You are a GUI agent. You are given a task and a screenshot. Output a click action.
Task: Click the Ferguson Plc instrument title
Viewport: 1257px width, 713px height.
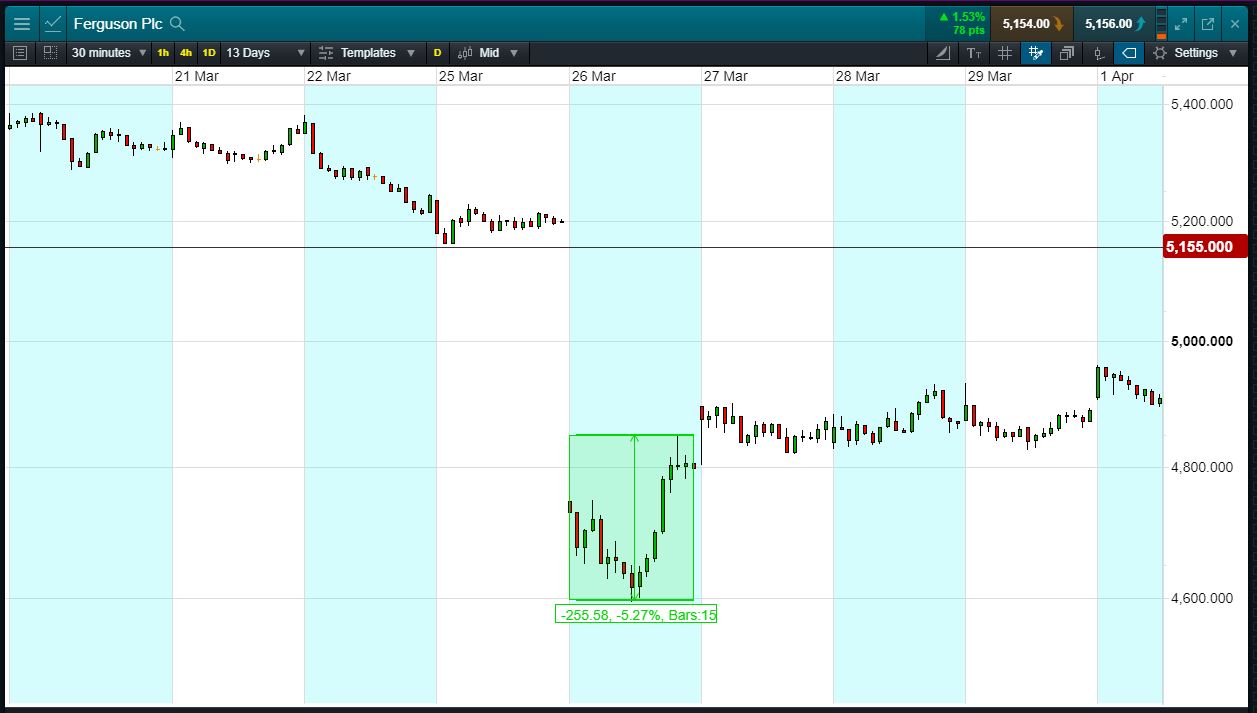pos(118,23)
